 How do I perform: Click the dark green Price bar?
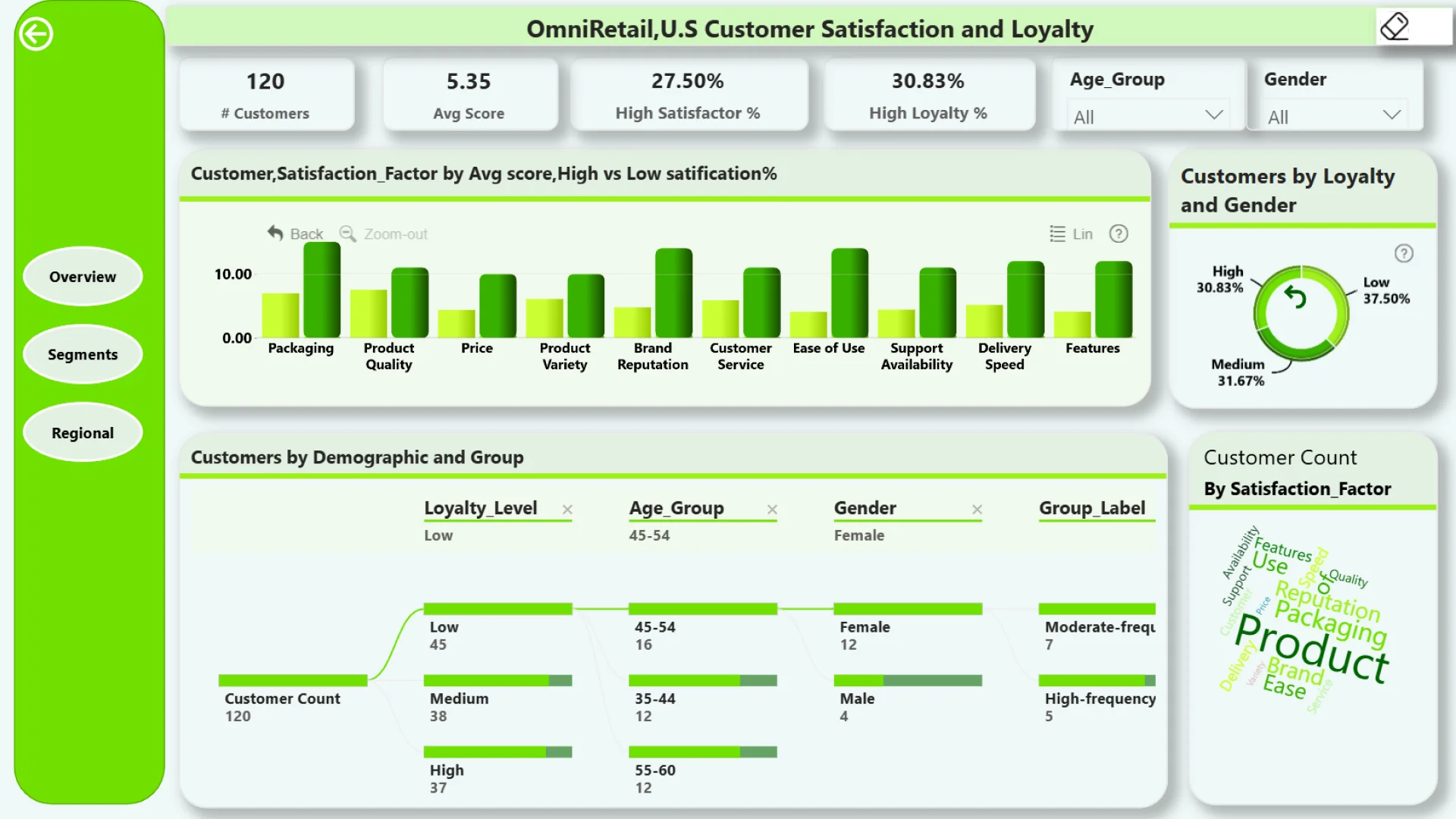497,306
